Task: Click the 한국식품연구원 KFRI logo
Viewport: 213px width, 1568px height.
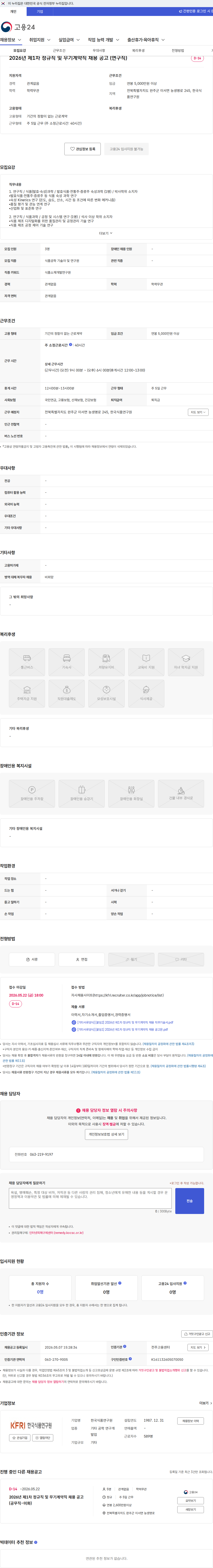Action: [x=31, y=1425]
